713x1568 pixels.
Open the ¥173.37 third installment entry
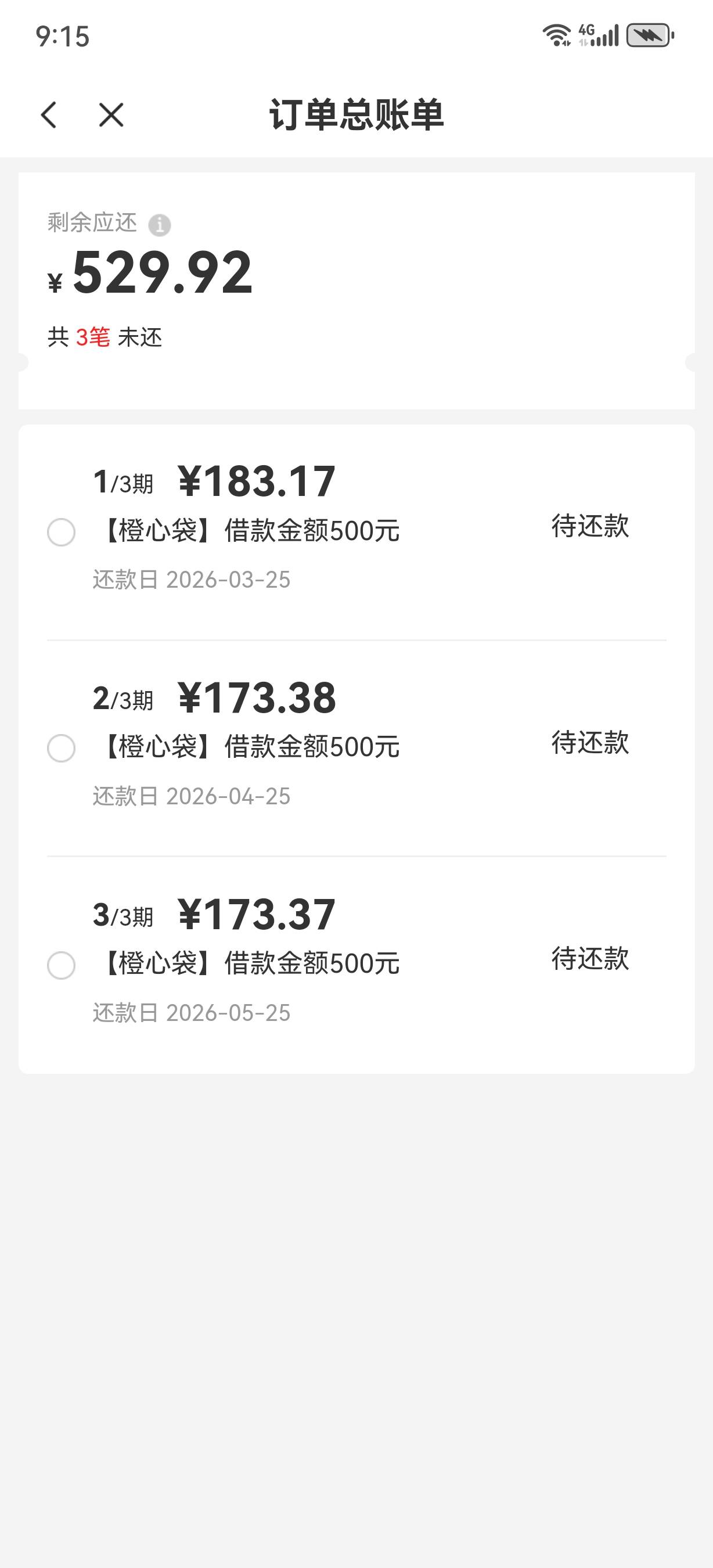(256, 915)
